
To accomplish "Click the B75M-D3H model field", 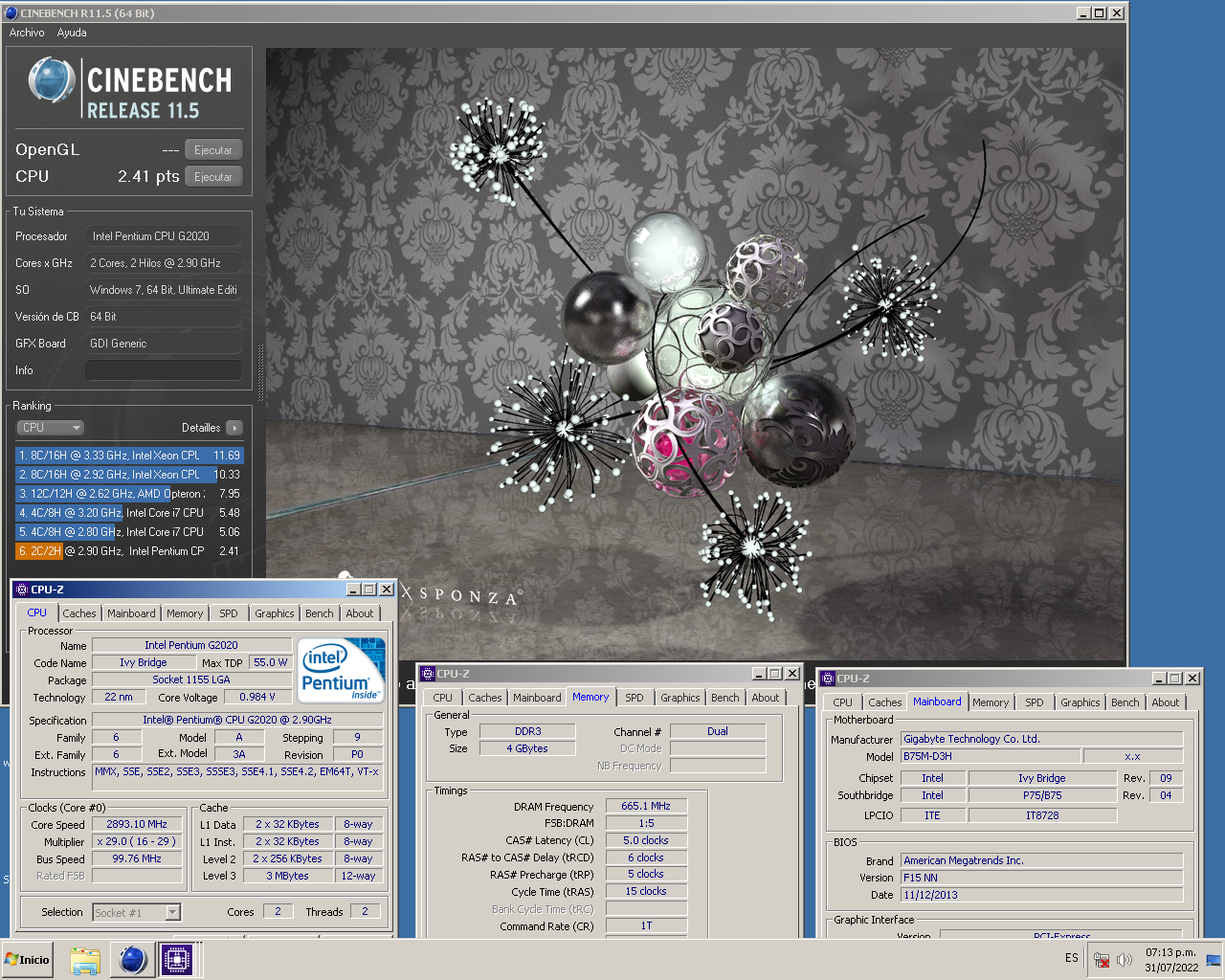I will [x=991, y=756].
